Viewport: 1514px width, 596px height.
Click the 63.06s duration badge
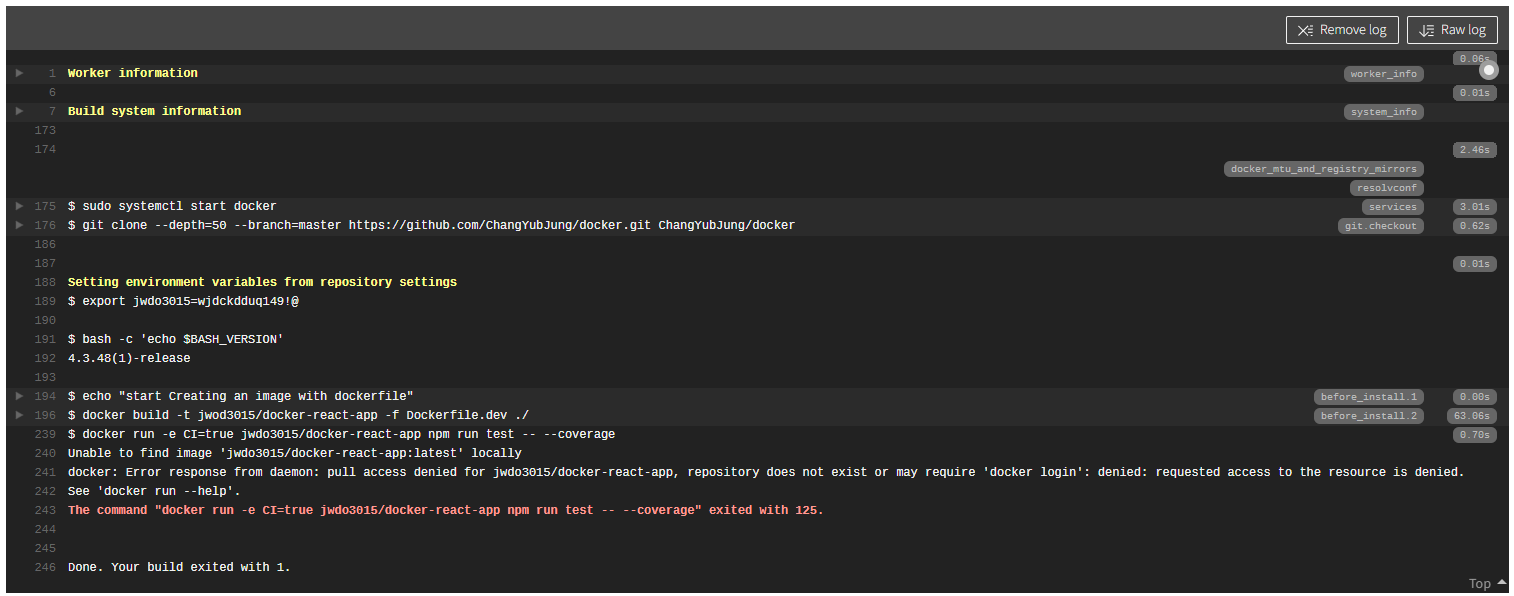[1472, 416]
